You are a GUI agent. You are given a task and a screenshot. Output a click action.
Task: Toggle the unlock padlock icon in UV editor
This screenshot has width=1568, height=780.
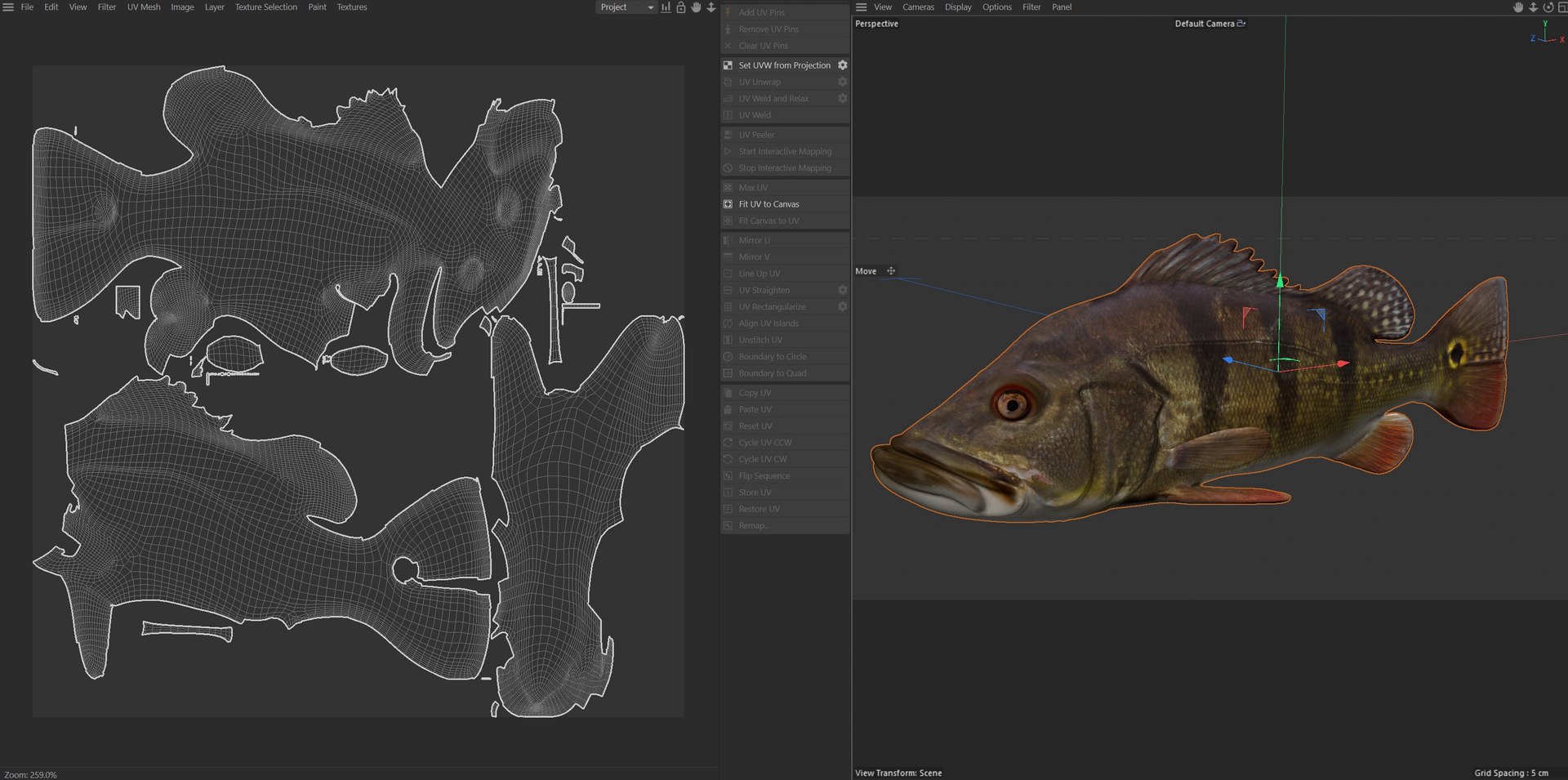pos(680,7)
